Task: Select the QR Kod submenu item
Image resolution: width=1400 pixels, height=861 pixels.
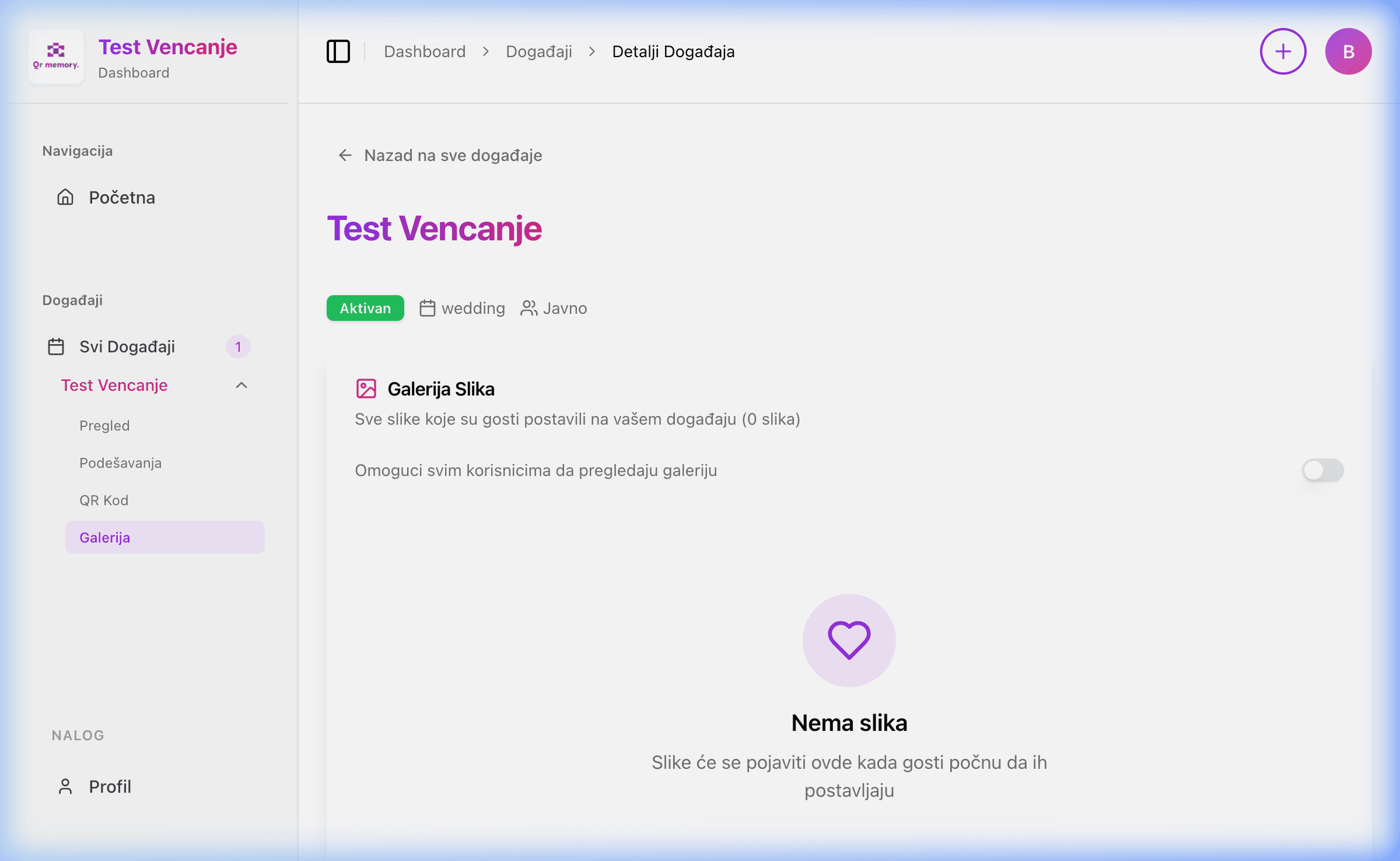Action: point(104,501)
